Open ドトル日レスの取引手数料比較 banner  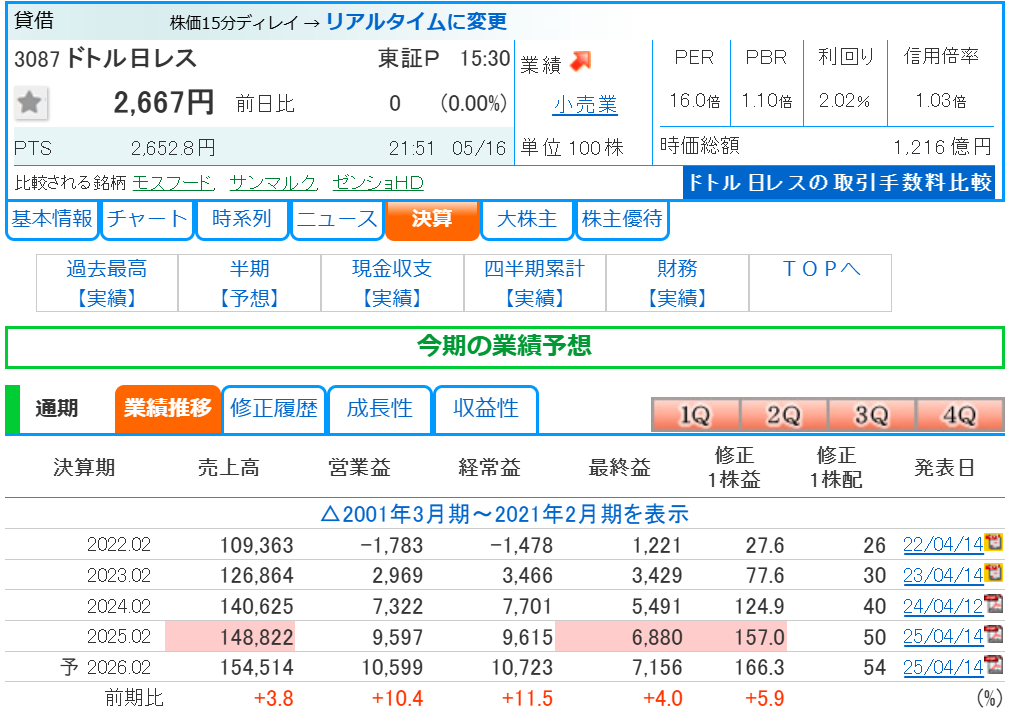point(839,183)
